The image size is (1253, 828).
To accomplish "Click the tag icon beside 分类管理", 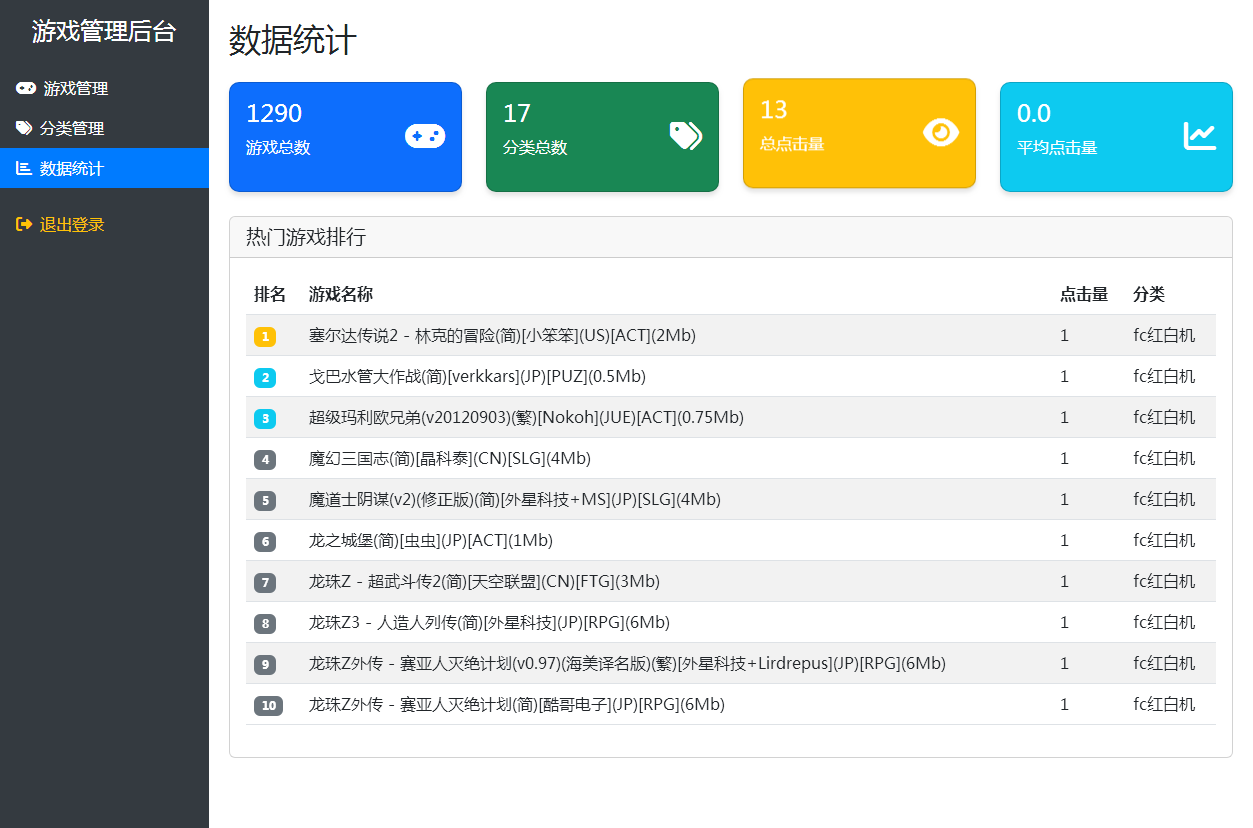I will [x=26, y=128].
